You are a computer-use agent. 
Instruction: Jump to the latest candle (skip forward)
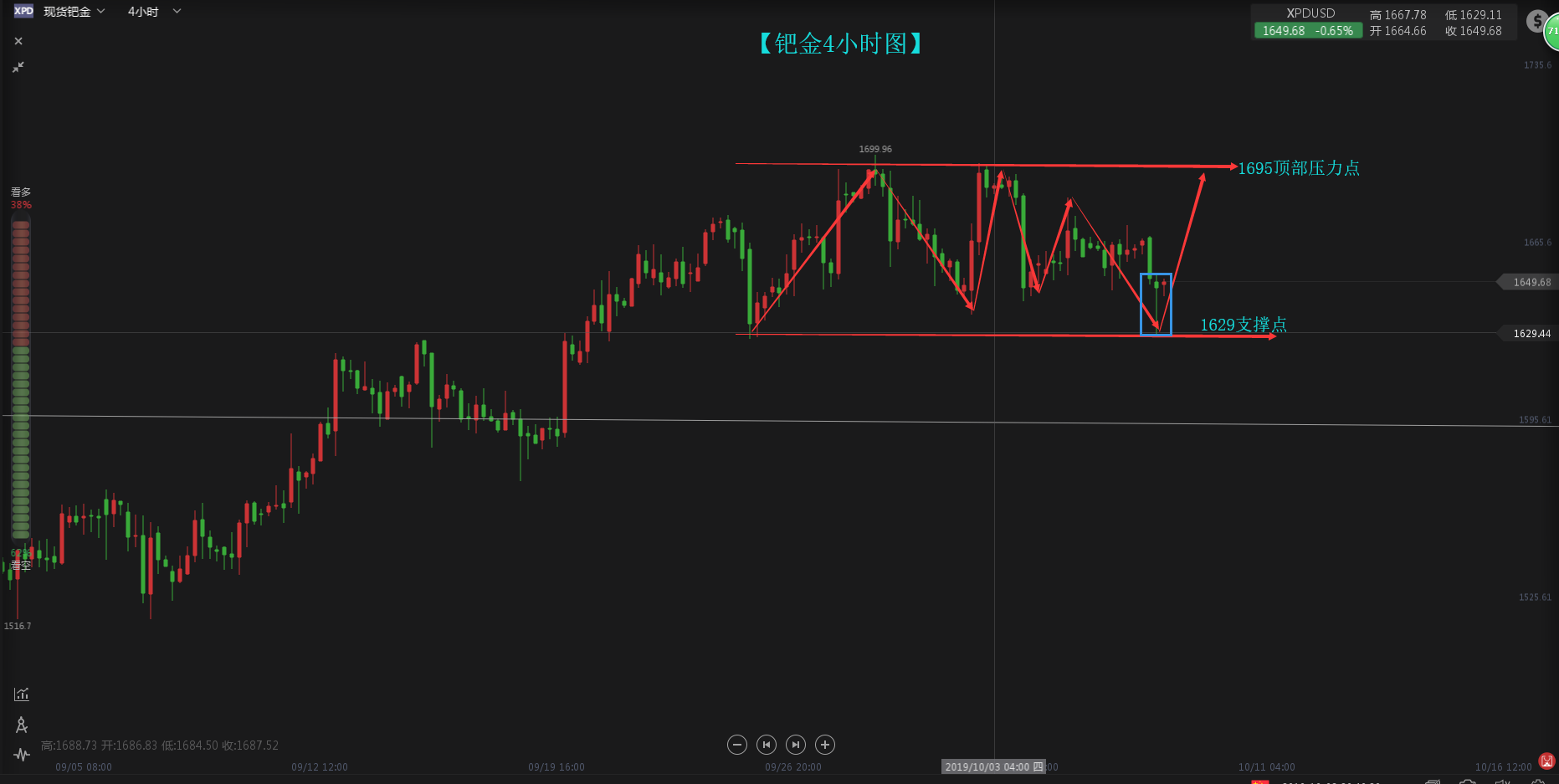[796, 745]
